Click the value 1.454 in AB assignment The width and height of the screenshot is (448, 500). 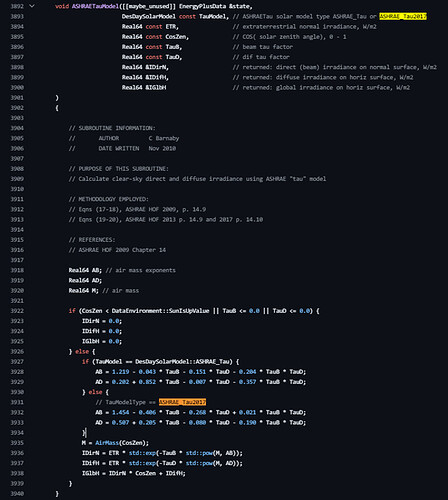pos(120,412)
